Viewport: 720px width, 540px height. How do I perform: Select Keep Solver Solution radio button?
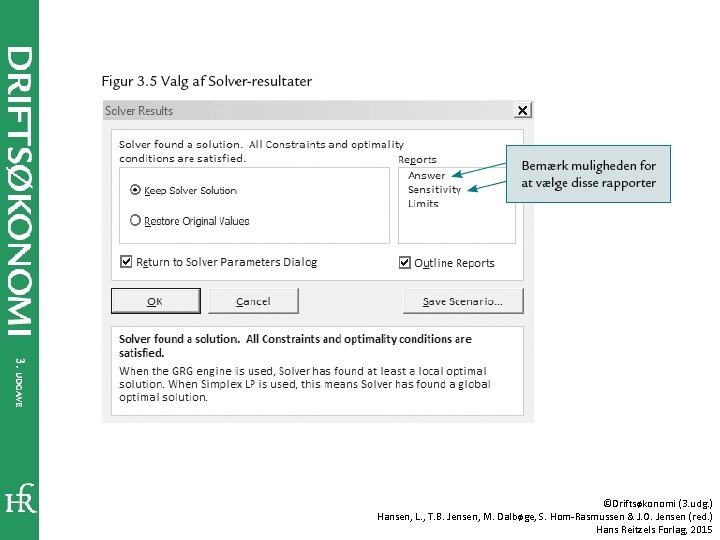click(x=135, y=190)
